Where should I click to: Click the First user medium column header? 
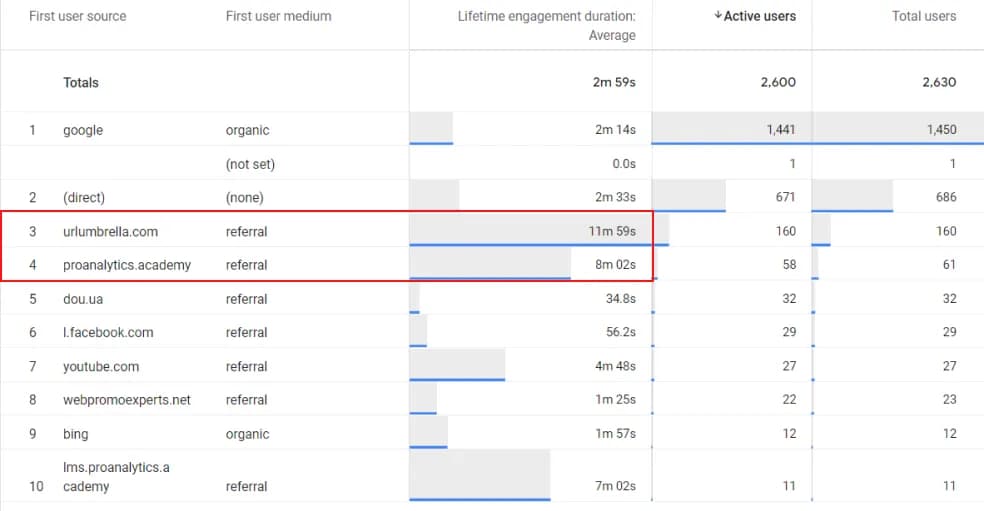click(278, 16)
